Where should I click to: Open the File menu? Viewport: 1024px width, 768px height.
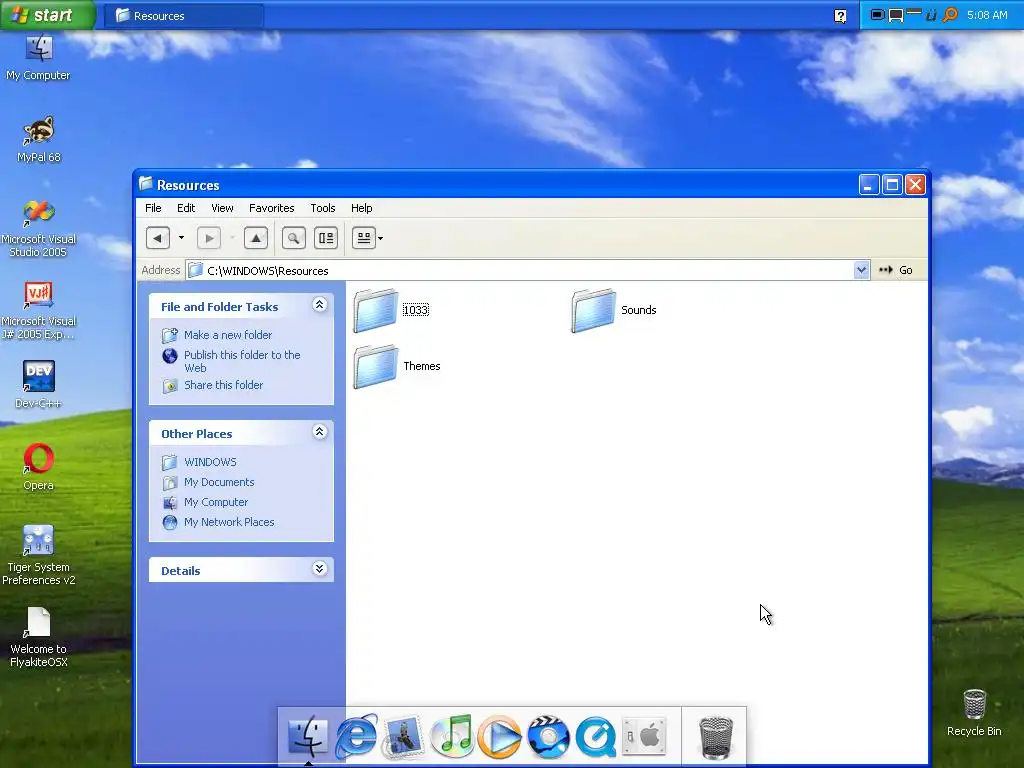tap(153, 208)
